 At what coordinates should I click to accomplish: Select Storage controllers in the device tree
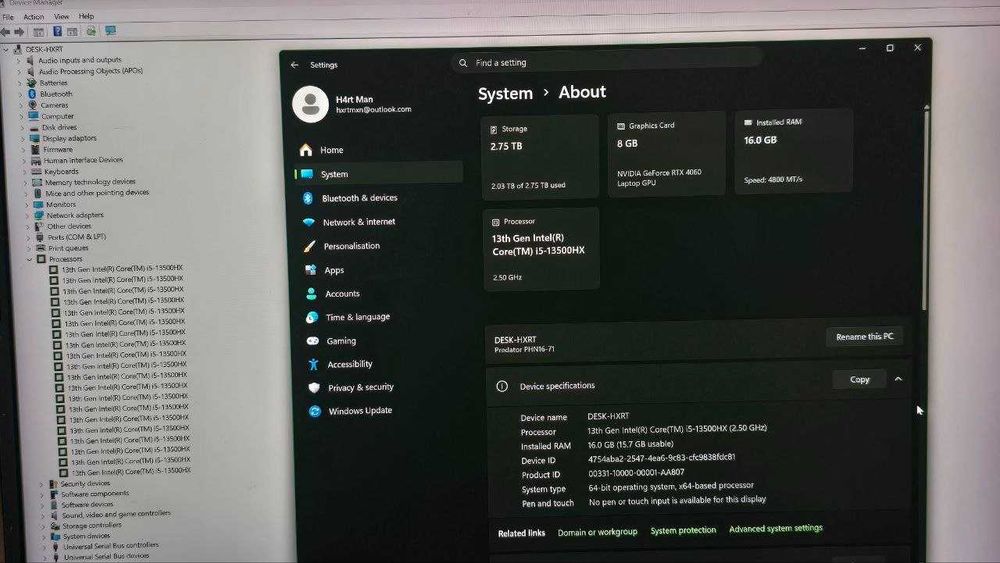coord(91,525)
